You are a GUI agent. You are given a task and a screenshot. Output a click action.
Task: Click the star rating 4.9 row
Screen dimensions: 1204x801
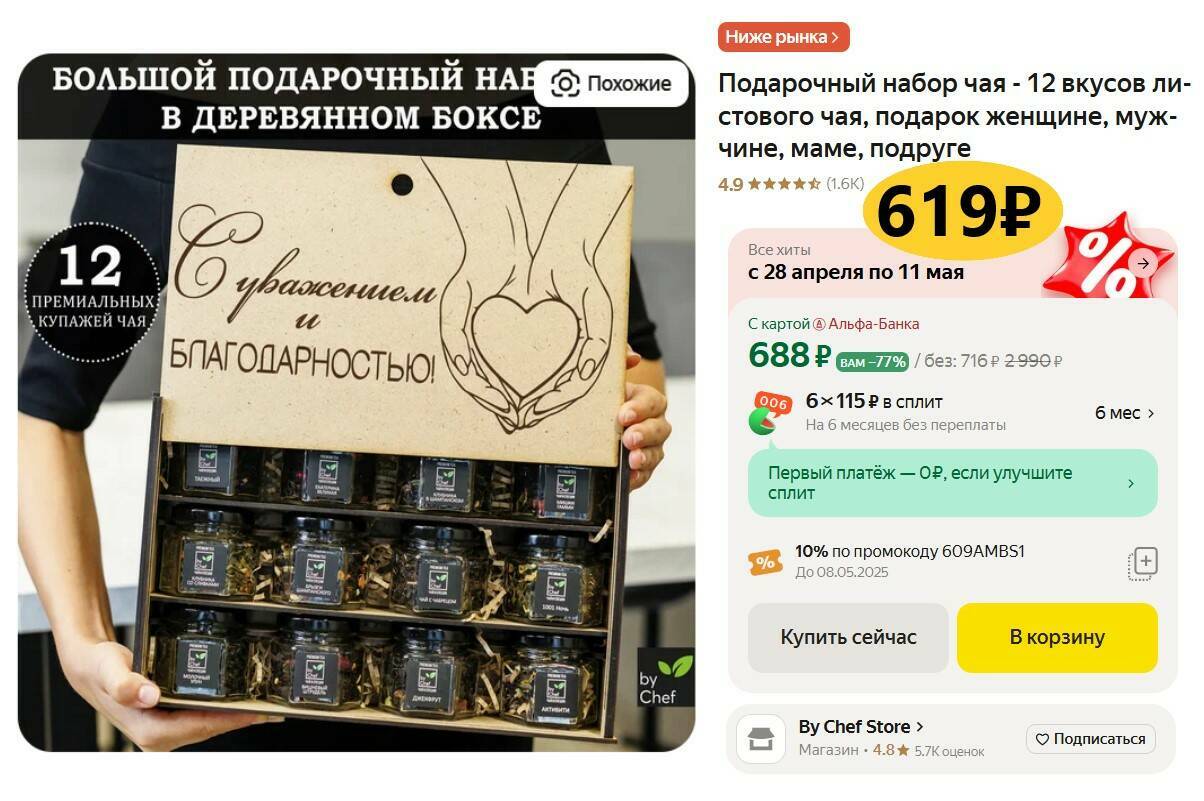[x=791, y=184]
